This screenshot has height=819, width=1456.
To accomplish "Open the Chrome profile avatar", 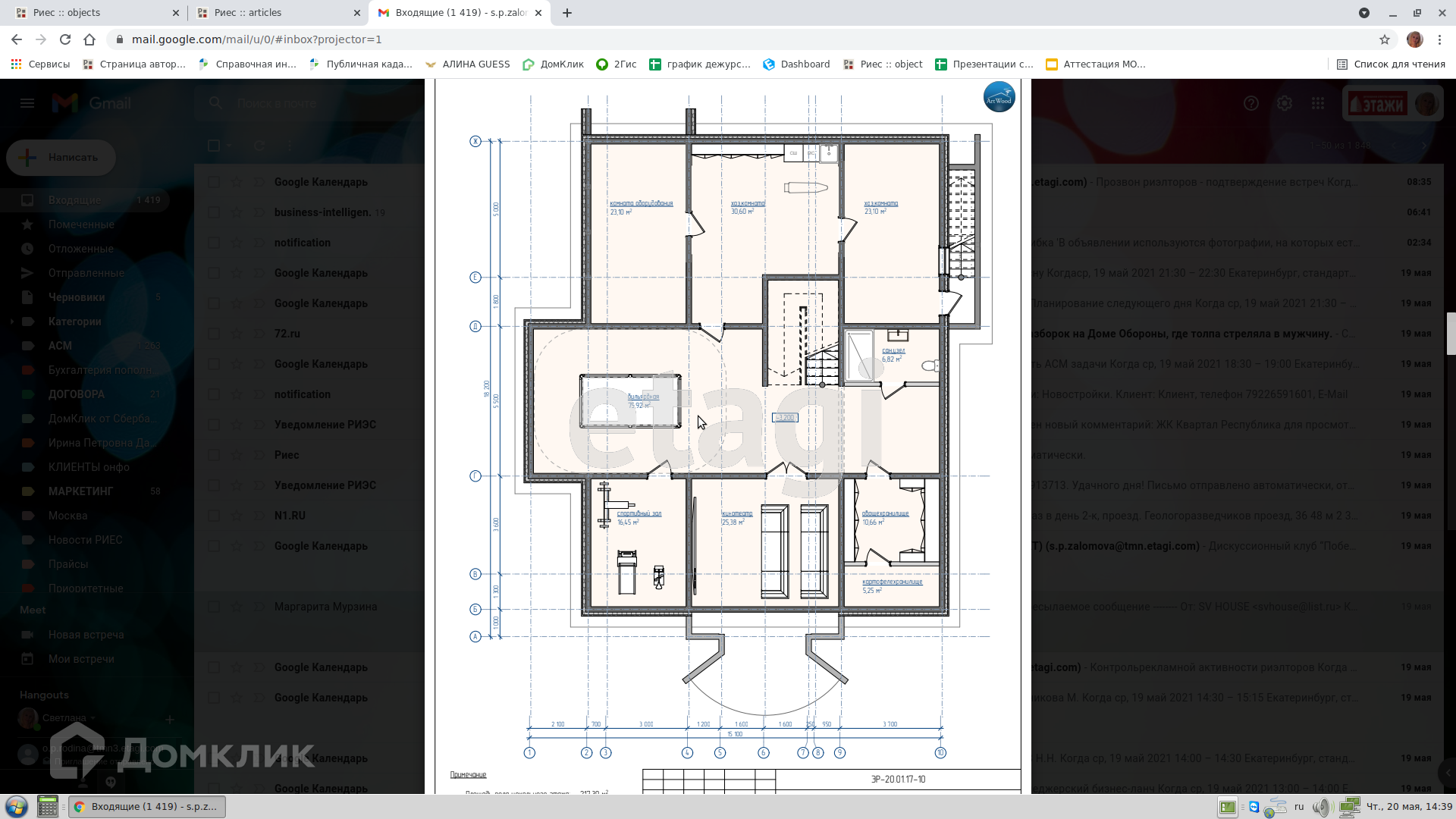I will pos(1414,39).
